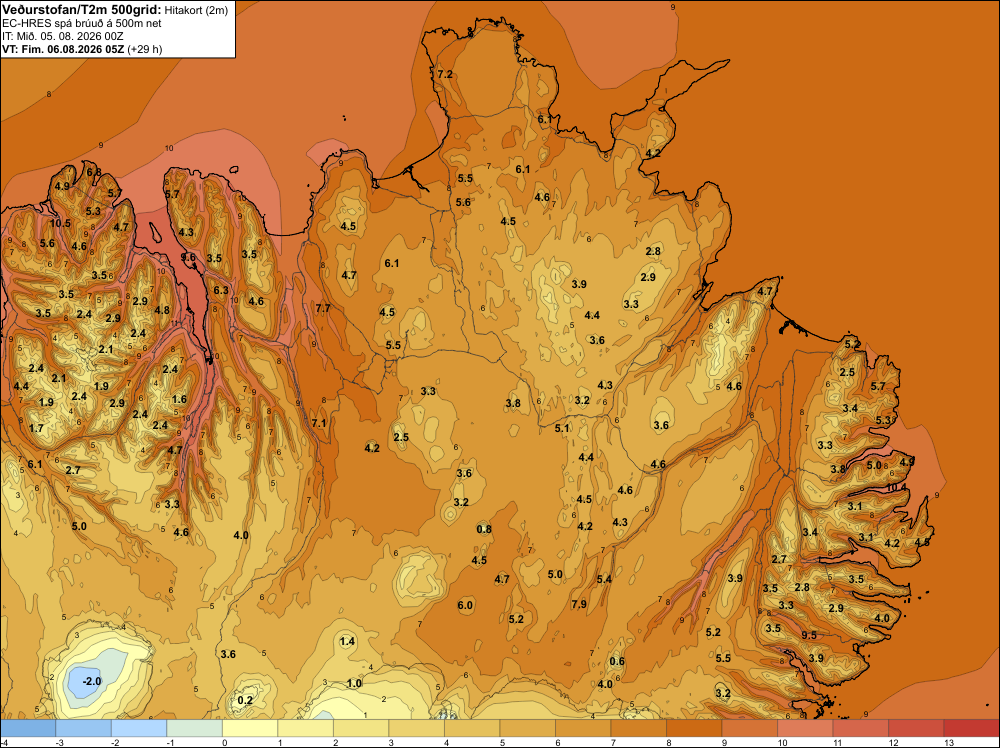Click the 1.6 temperature reading in the Westfjords

(179, 399)
